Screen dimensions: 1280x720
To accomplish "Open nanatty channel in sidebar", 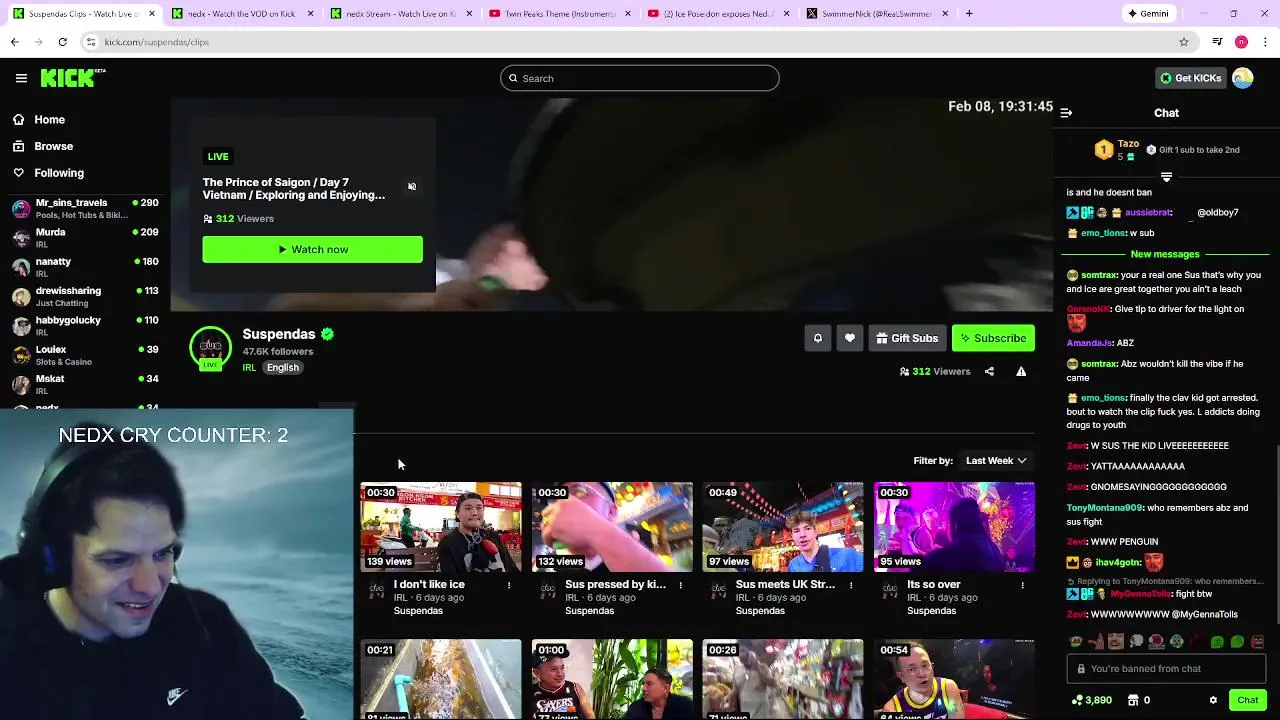I will click(85, 266).
